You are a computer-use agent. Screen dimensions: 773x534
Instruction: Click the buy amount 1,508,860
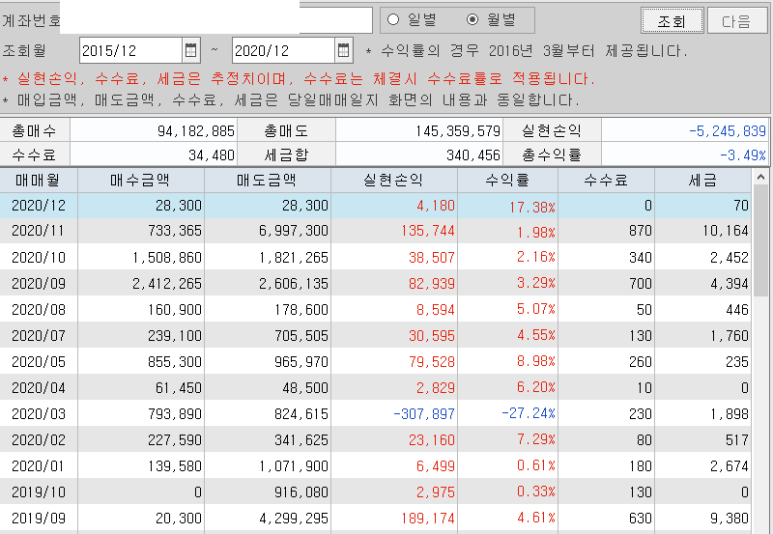[x=167, y=257]
